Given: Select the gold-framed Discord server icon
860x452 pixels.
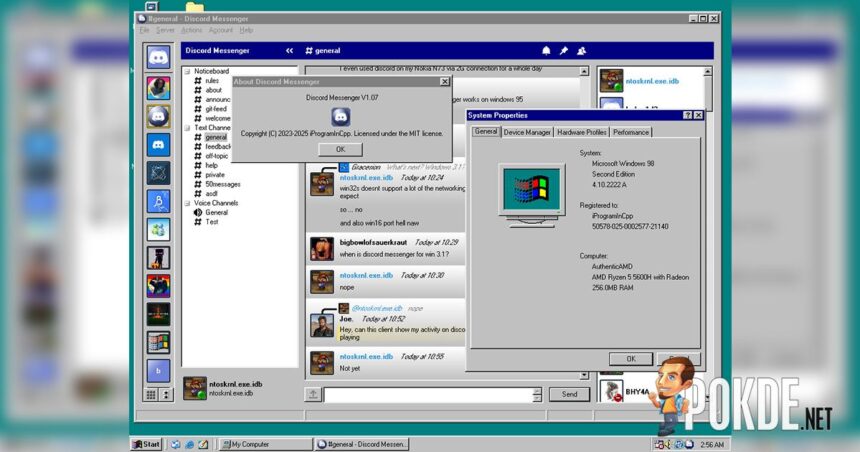Looking at the screenshot, I should click(x=159, y=116).
